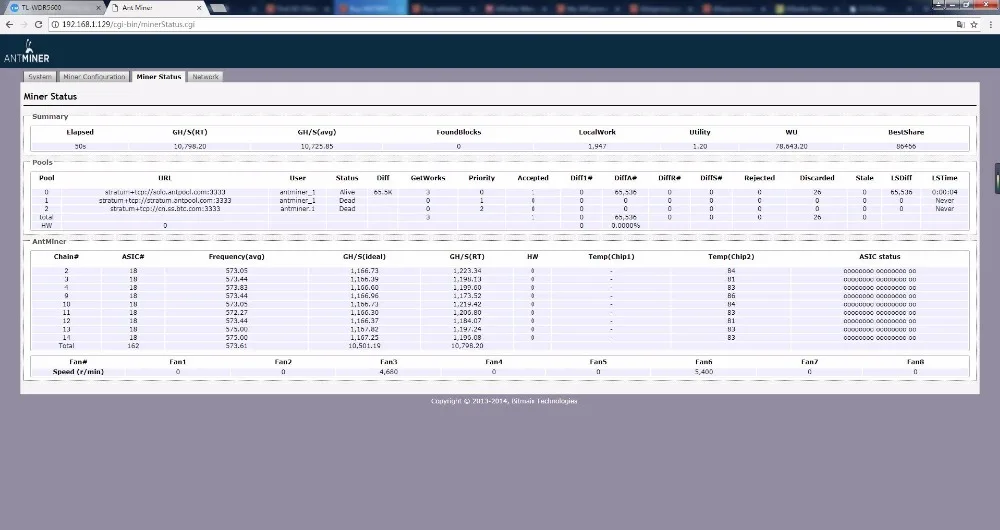Click the Elapsed column header
Screen dimensions: 1000x530
[80, 132]
